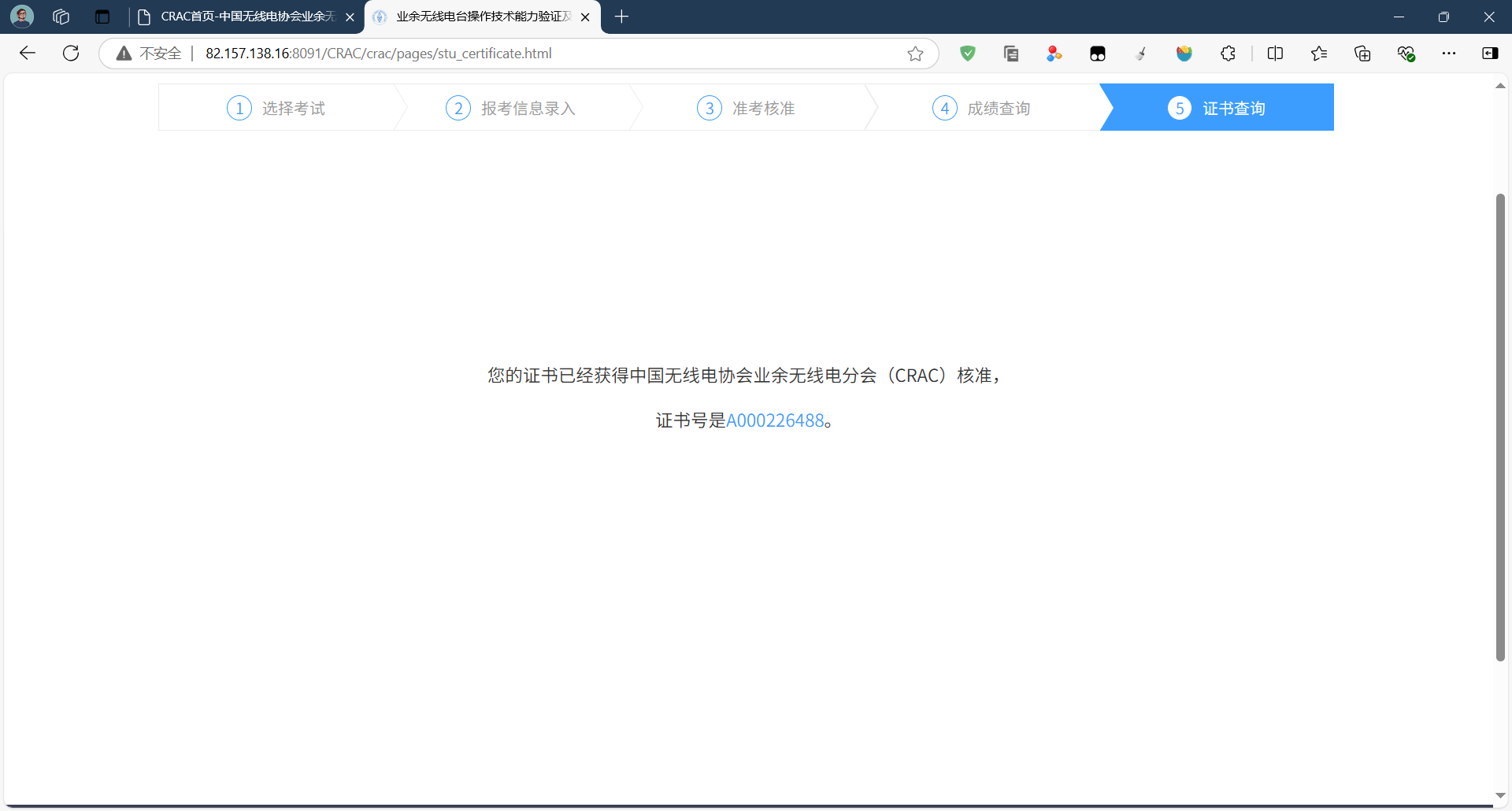Image resolution: width=1512 pixels, height=811 pixels.
Task: Switch to the CRAC首页 tab
Action: (248, 17)
